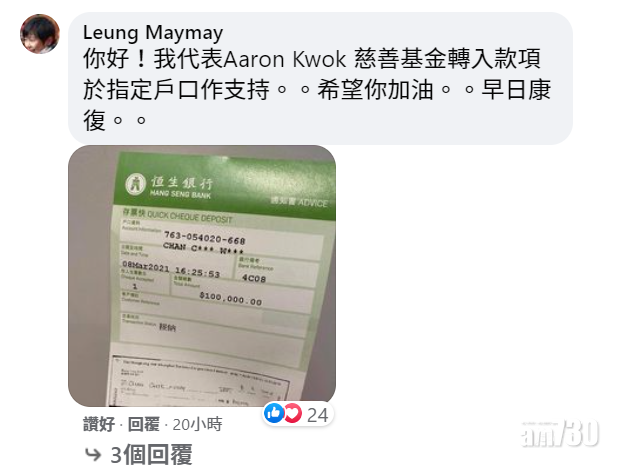The image size is (620, 466).
Task: Click the curved reply arrow icon
Action: [x=93, y=455]
